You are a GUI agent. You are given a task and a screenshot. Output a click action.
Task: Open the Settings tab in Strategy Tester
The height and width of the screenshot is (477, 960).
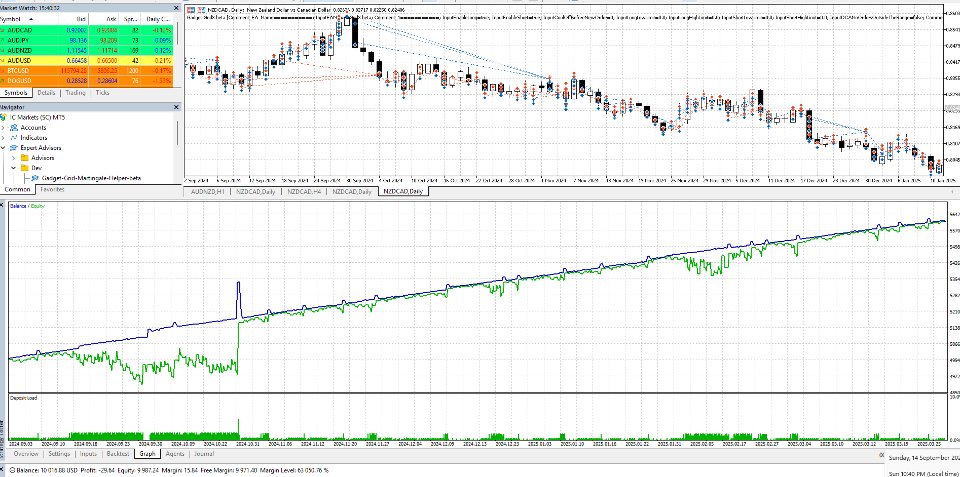[59, 454]
